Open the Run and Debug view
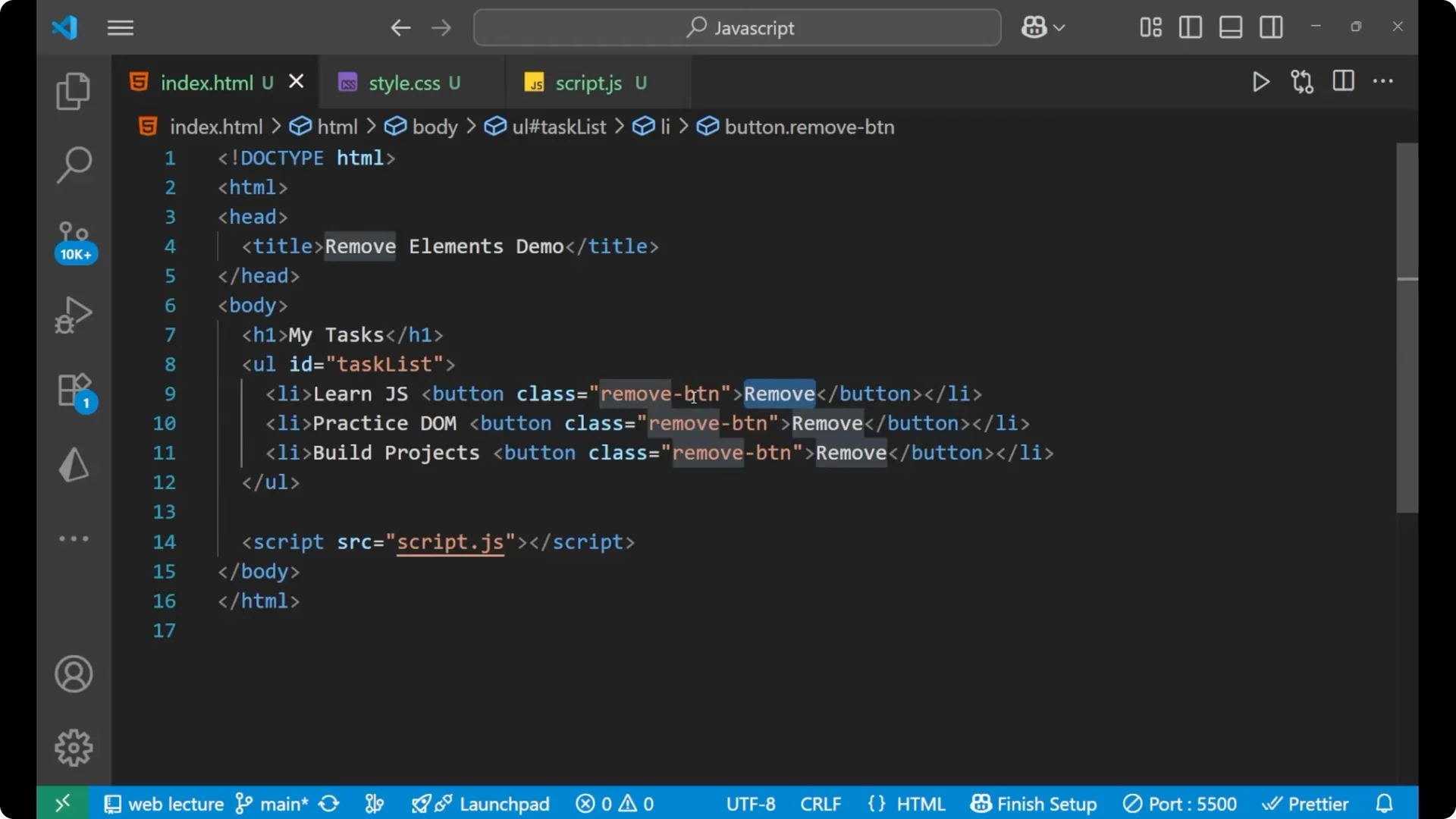 (x=73, y=314)
